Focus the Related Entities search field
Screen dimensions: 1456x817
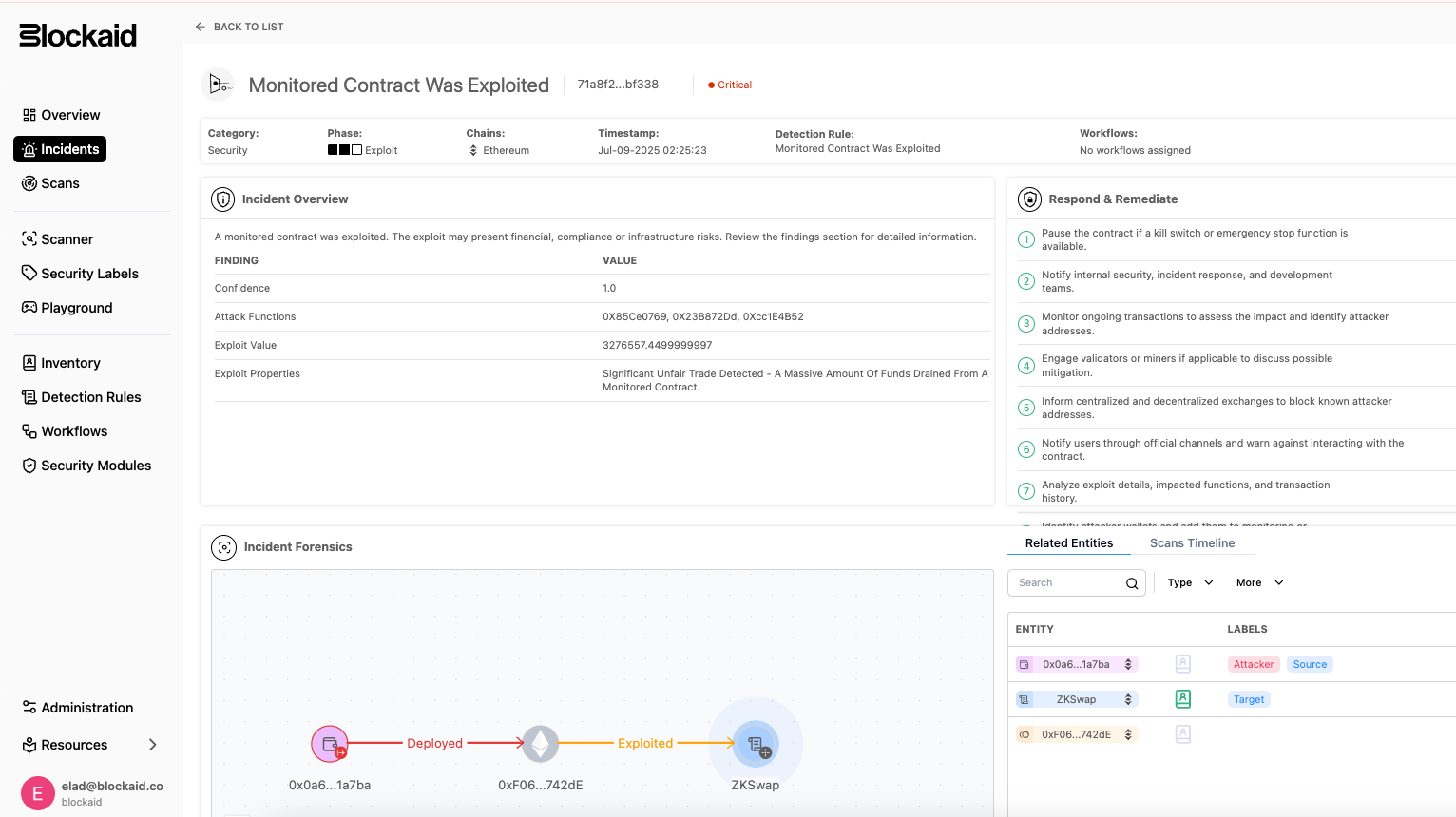tap(1068, 583)
